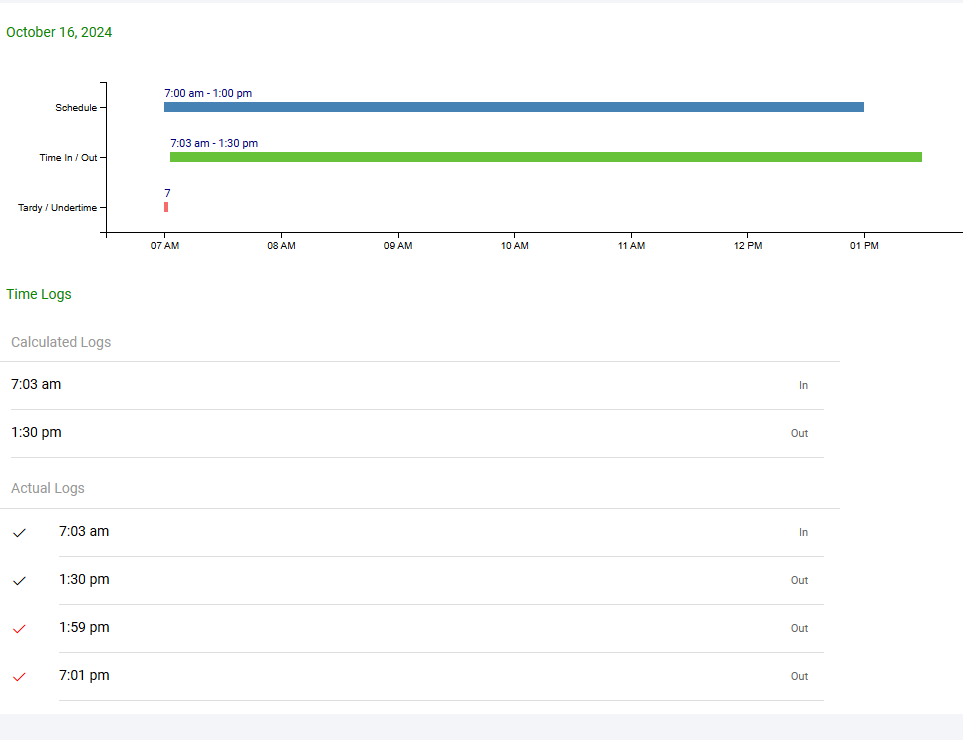Click the green checkmark beside actual 1:30 pm log

[x=19, y=581]
